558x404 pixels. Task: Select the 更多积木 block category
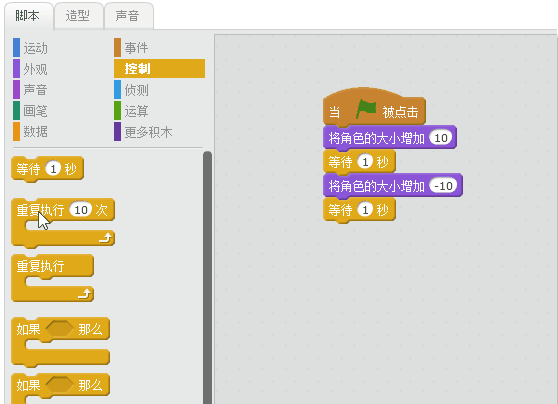pos(148,132)
